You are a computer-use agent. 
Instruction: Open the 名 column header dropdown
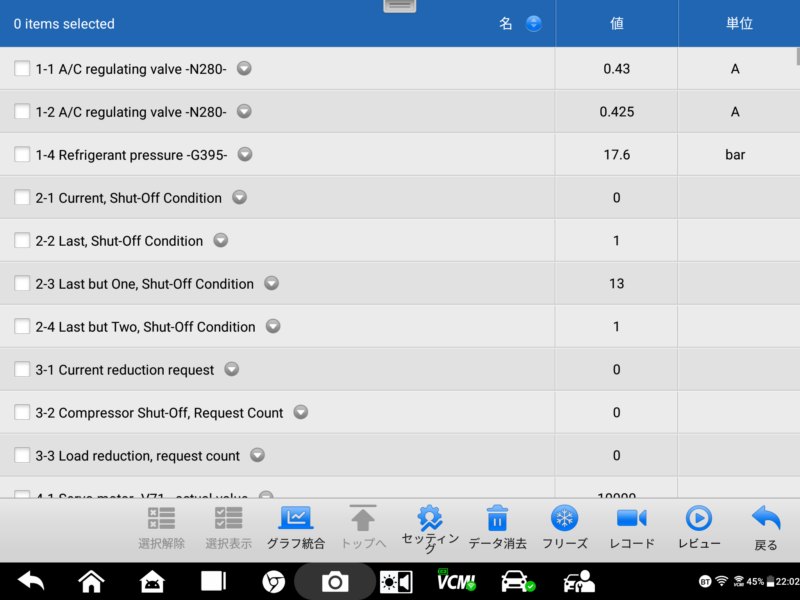click(x=534, y=23)
